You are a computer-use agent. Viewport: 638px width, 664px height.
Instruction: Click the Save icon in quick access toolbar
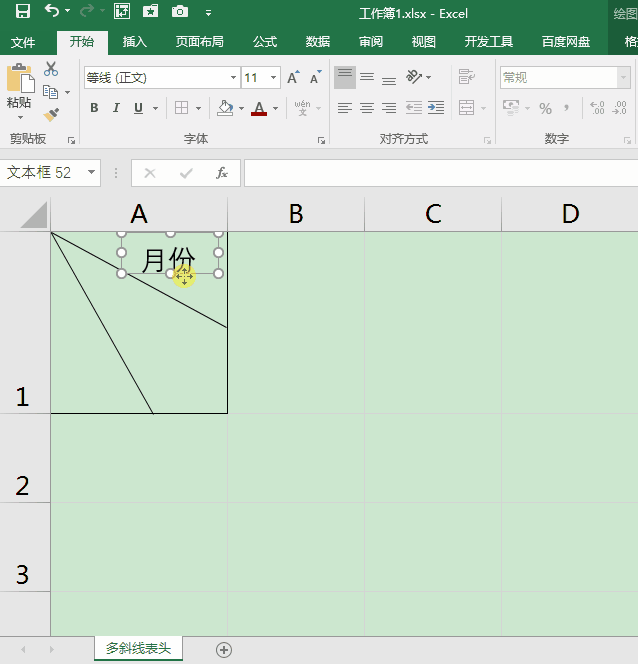tap(22, 11)
